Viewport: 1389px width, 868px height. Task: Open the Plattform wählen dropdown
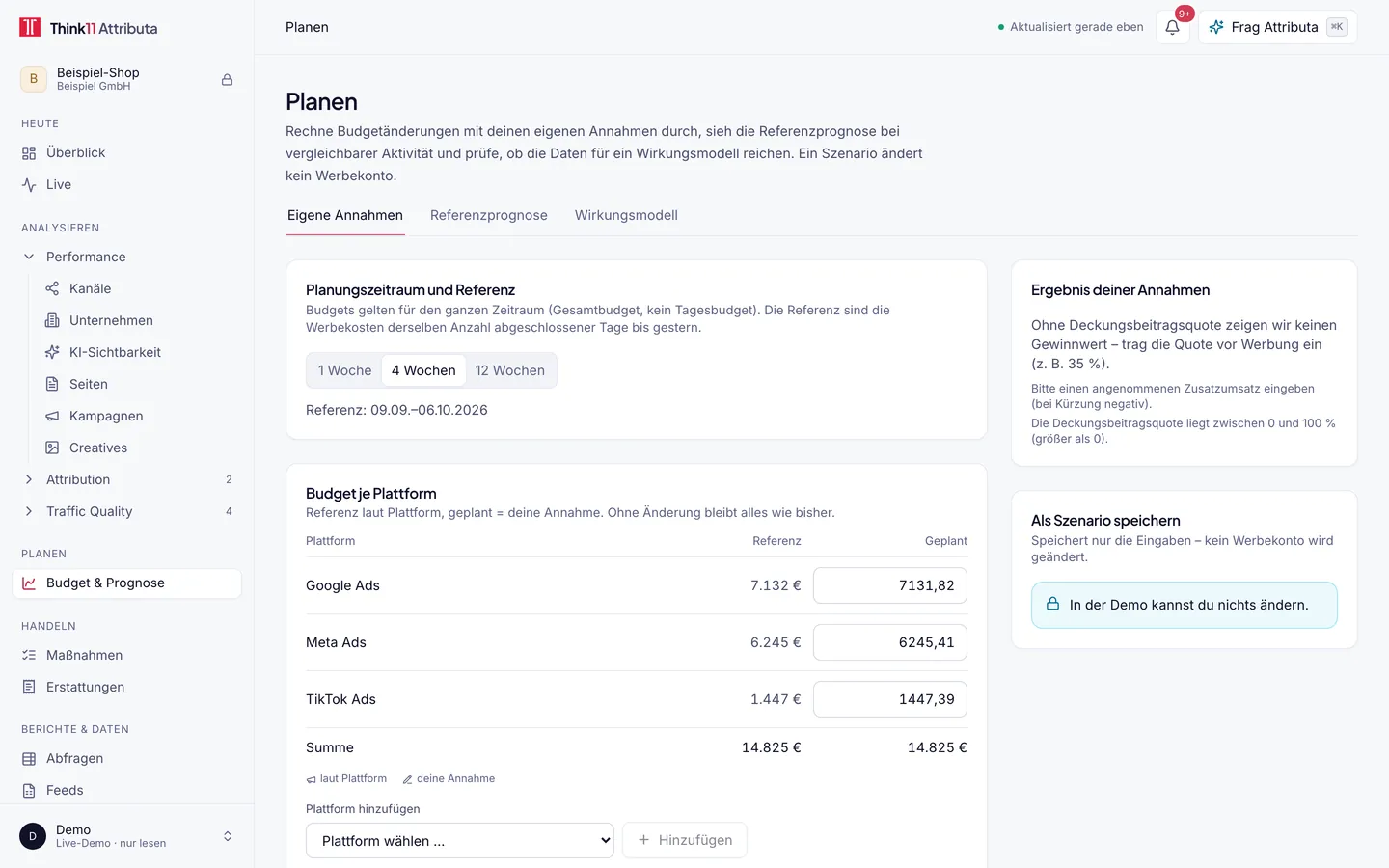click(x=460, y=840)
